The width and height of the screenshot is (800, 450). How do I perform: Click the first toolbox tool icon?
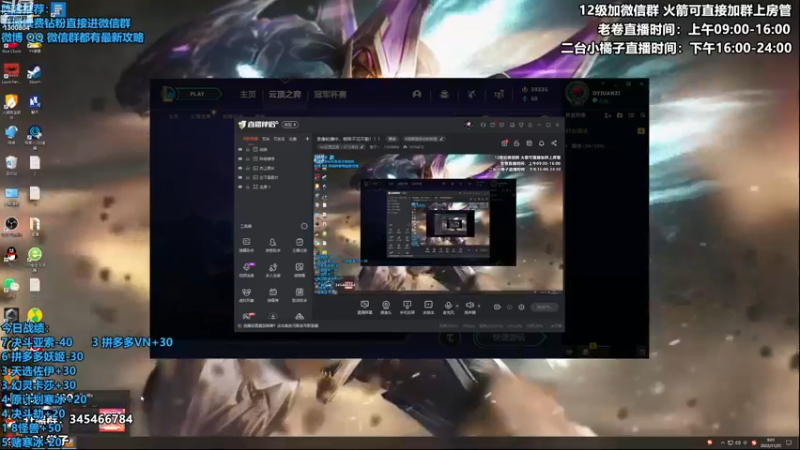pos(246,244)
